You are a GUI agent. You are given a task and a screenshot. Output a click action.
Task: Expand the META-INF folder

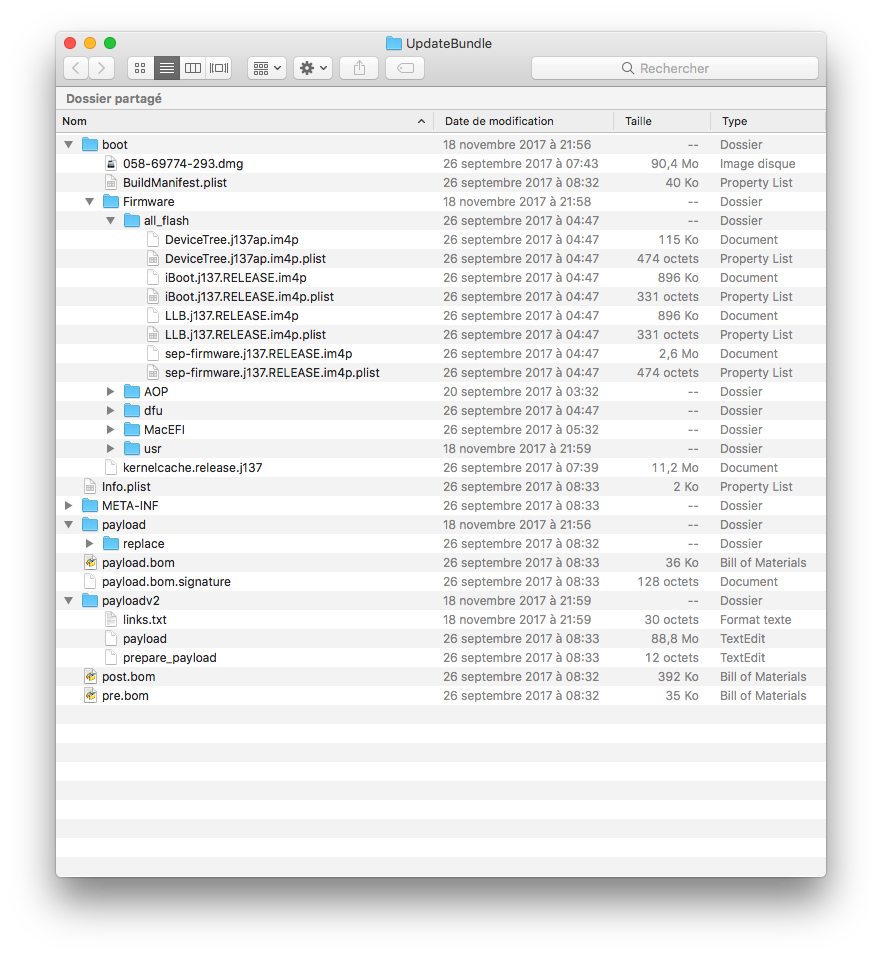(69, 506)
